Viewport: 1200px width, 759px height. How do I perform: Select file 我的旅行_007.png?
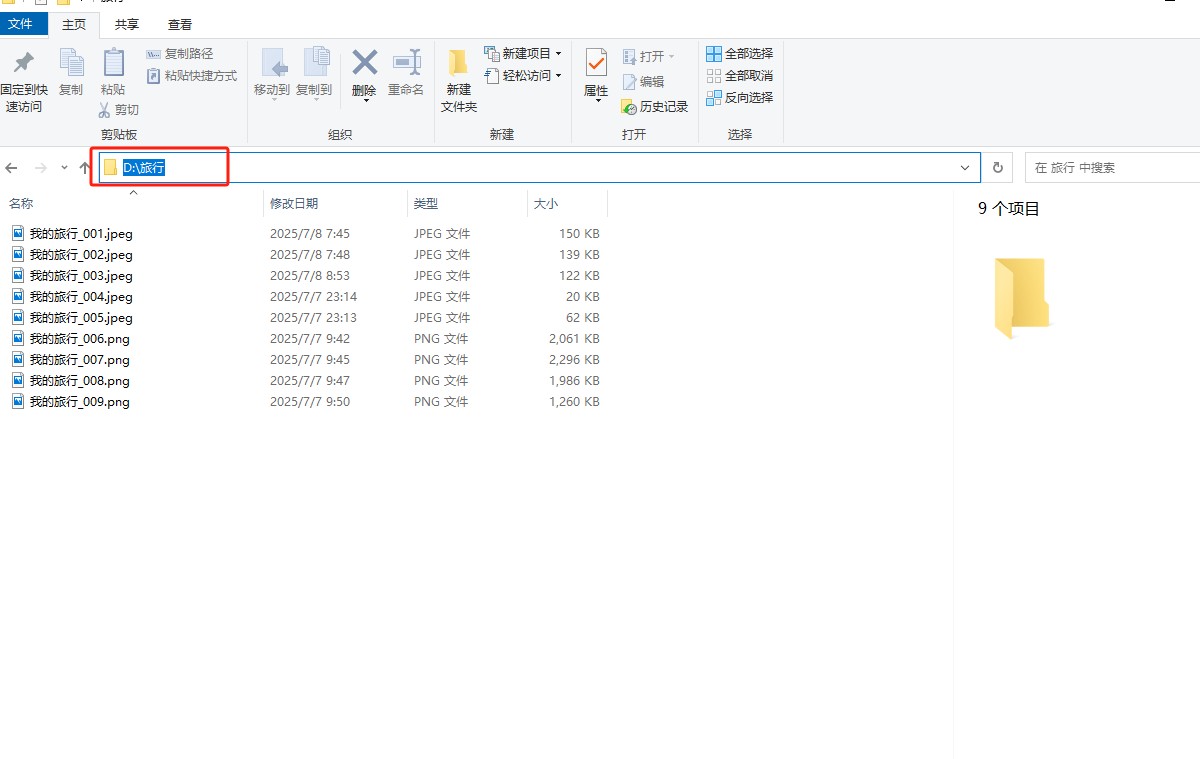click(x=80, y=360)
